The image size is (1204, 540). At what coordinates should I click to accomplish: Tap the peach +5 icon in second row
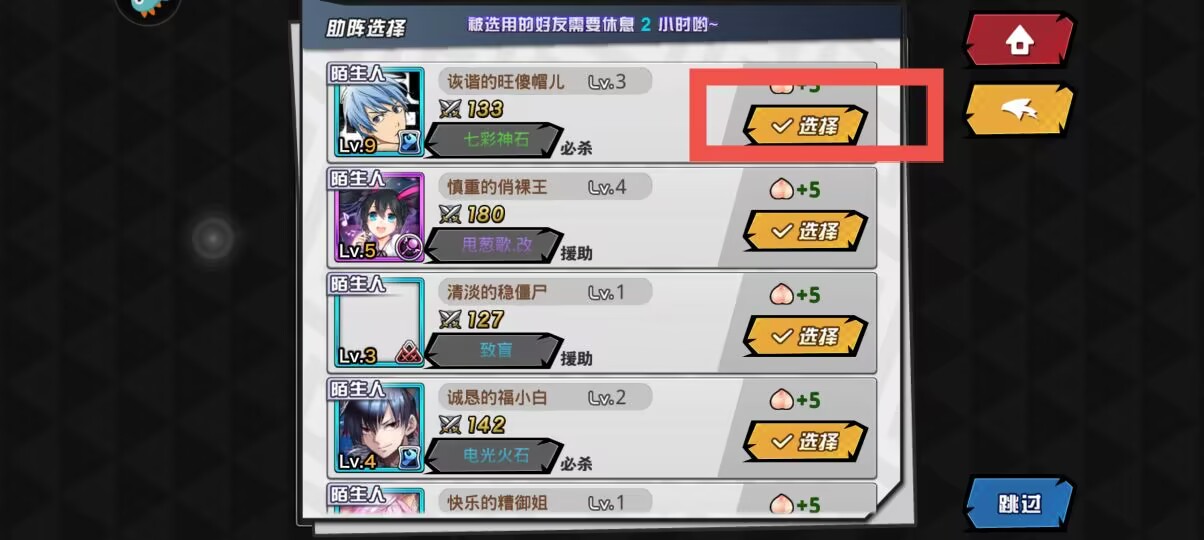pyautogui.click(x=781, y=189)
